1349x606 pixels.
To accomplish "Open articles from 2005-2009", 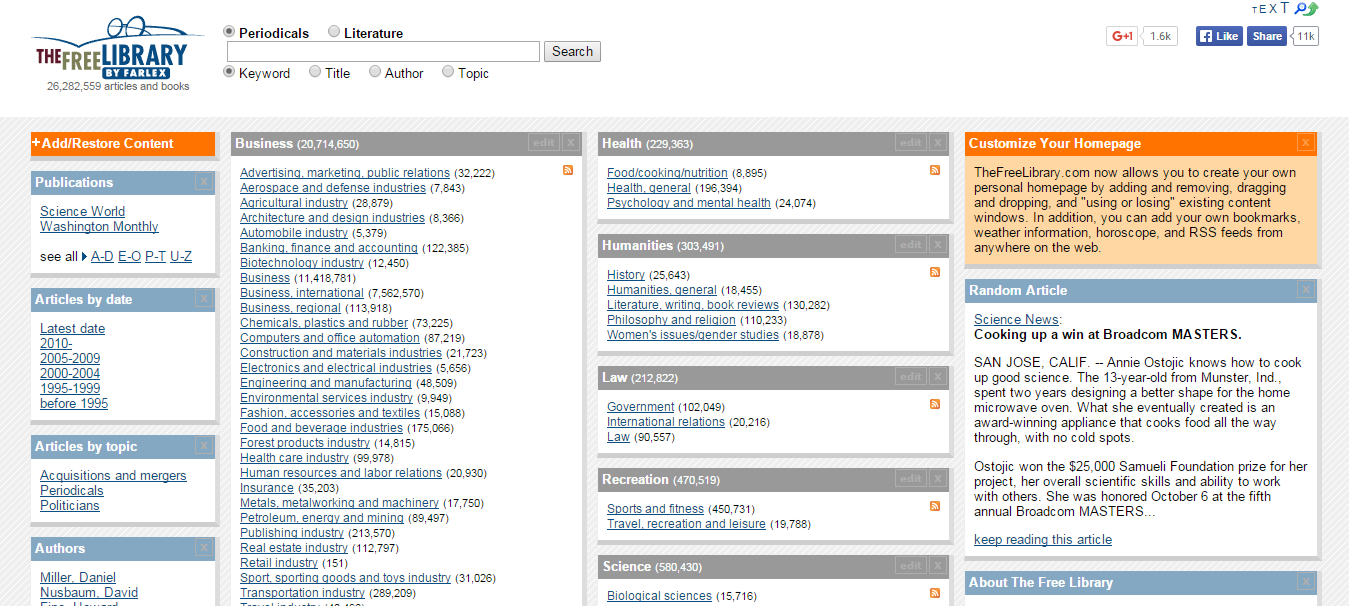I will [x=70, y=359].
